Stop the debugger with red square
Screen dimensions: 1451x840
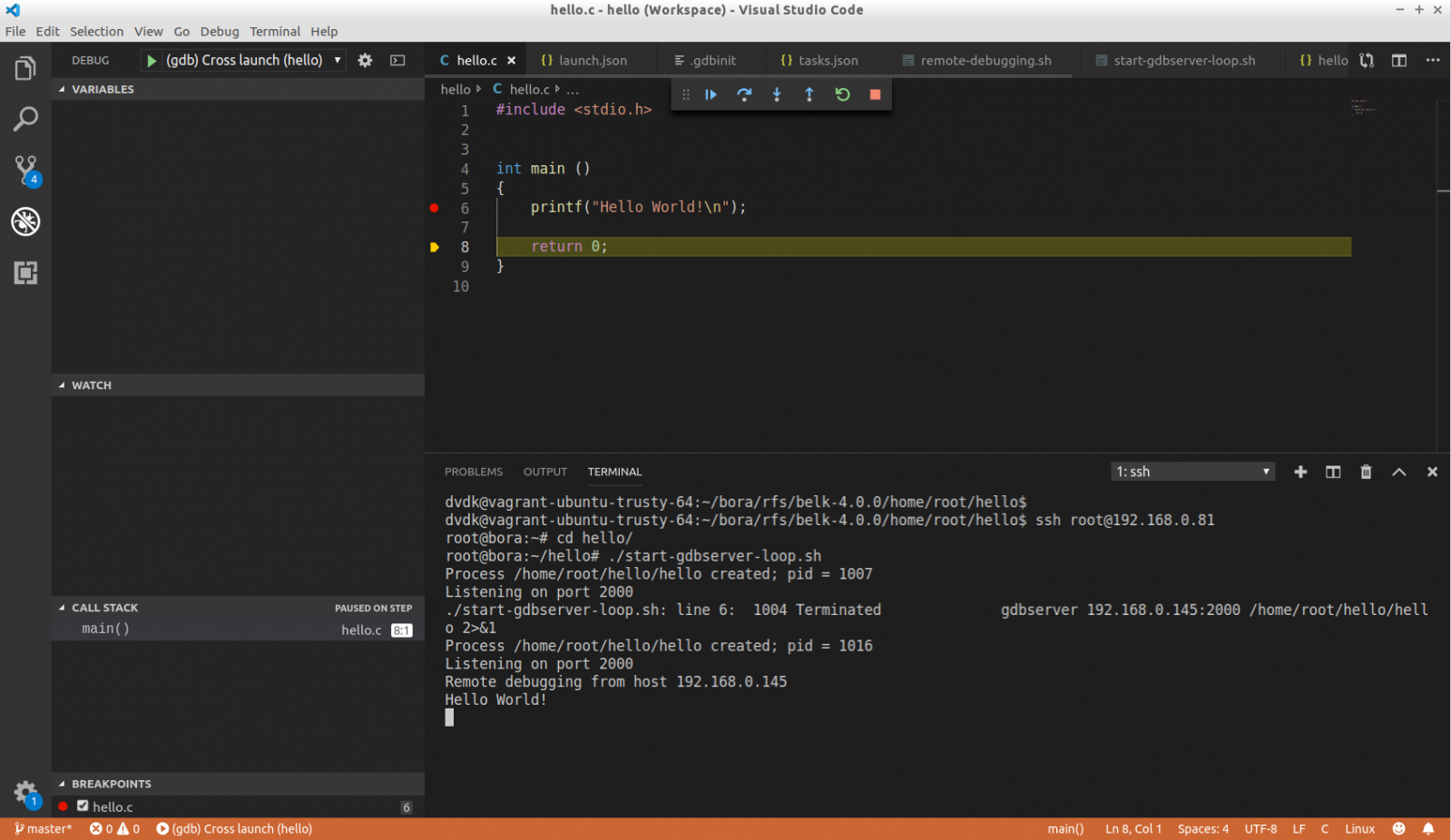[x=875, y=94]
